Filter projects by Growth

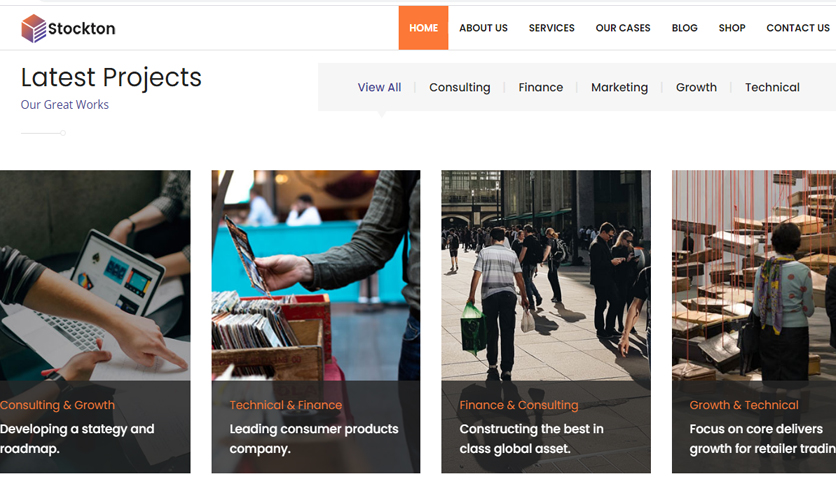[x=696, y=87]
